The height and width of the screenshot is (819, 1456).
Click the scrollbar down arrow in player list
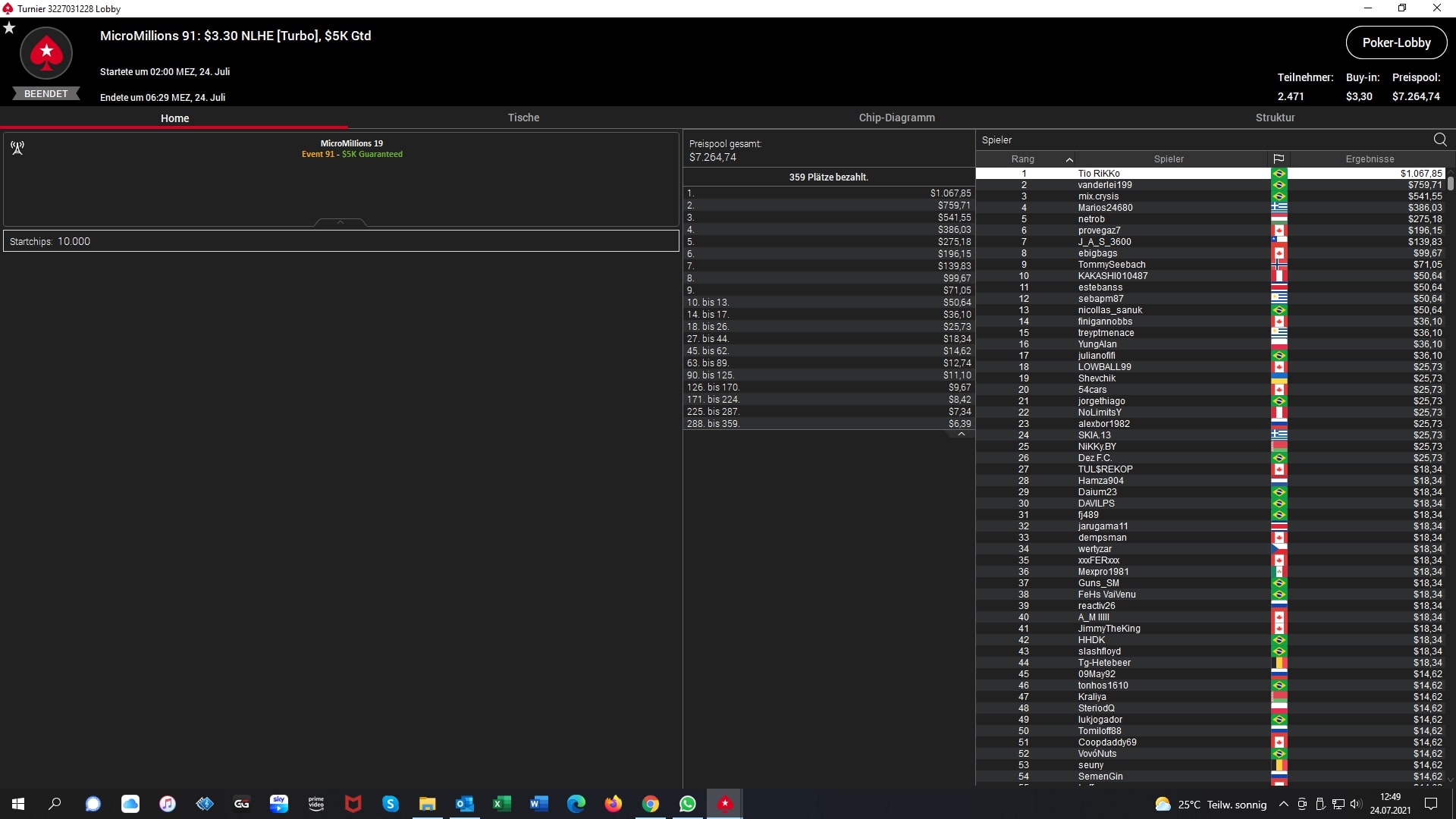(1451, 779)
